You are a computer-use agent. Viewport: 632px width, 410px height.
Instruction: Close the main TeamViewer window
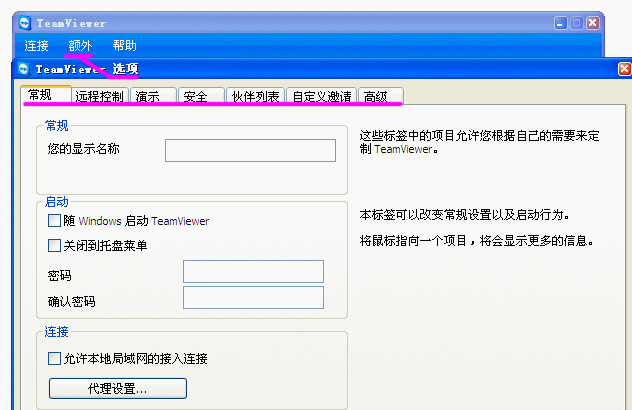pyautogui.click(x=592, y=23)
